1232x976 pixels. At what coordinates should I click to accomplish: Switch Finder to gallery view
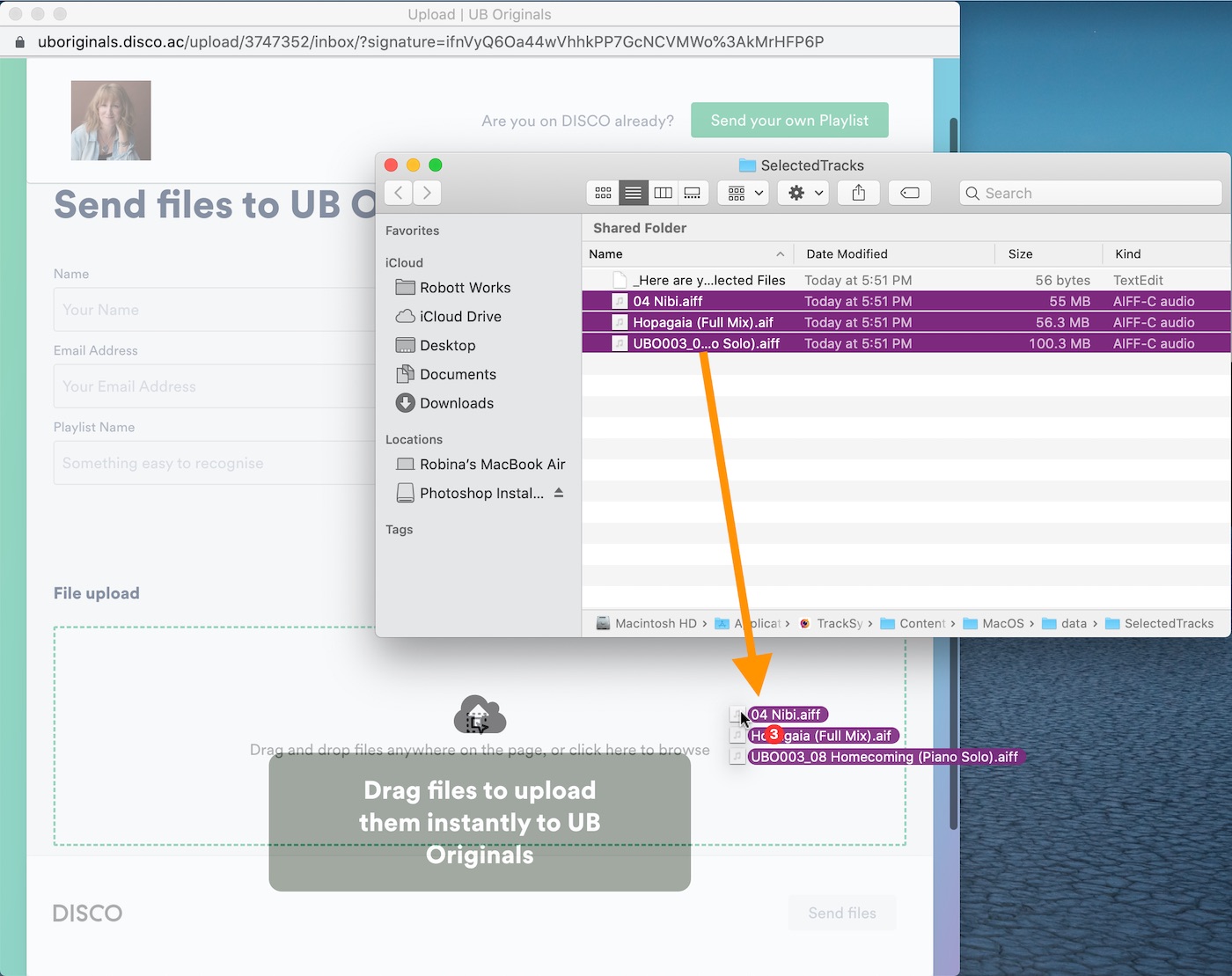[693, 193]
